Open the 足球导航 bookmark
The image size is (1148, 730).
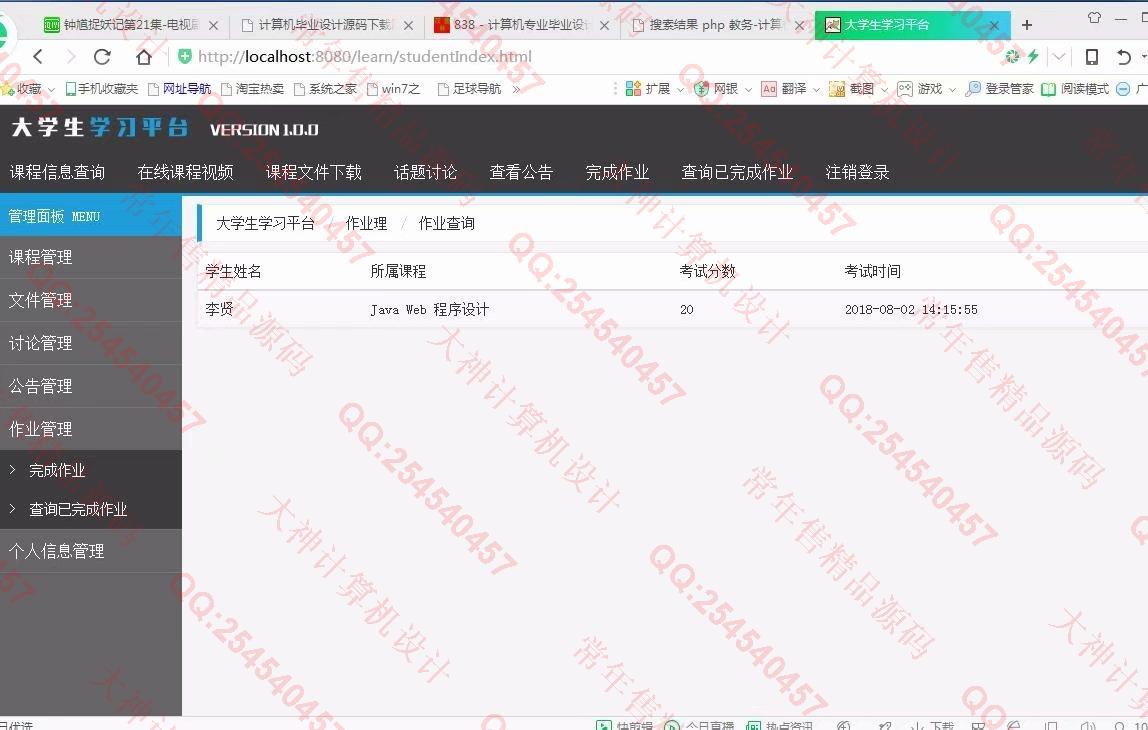pos(469,89)
